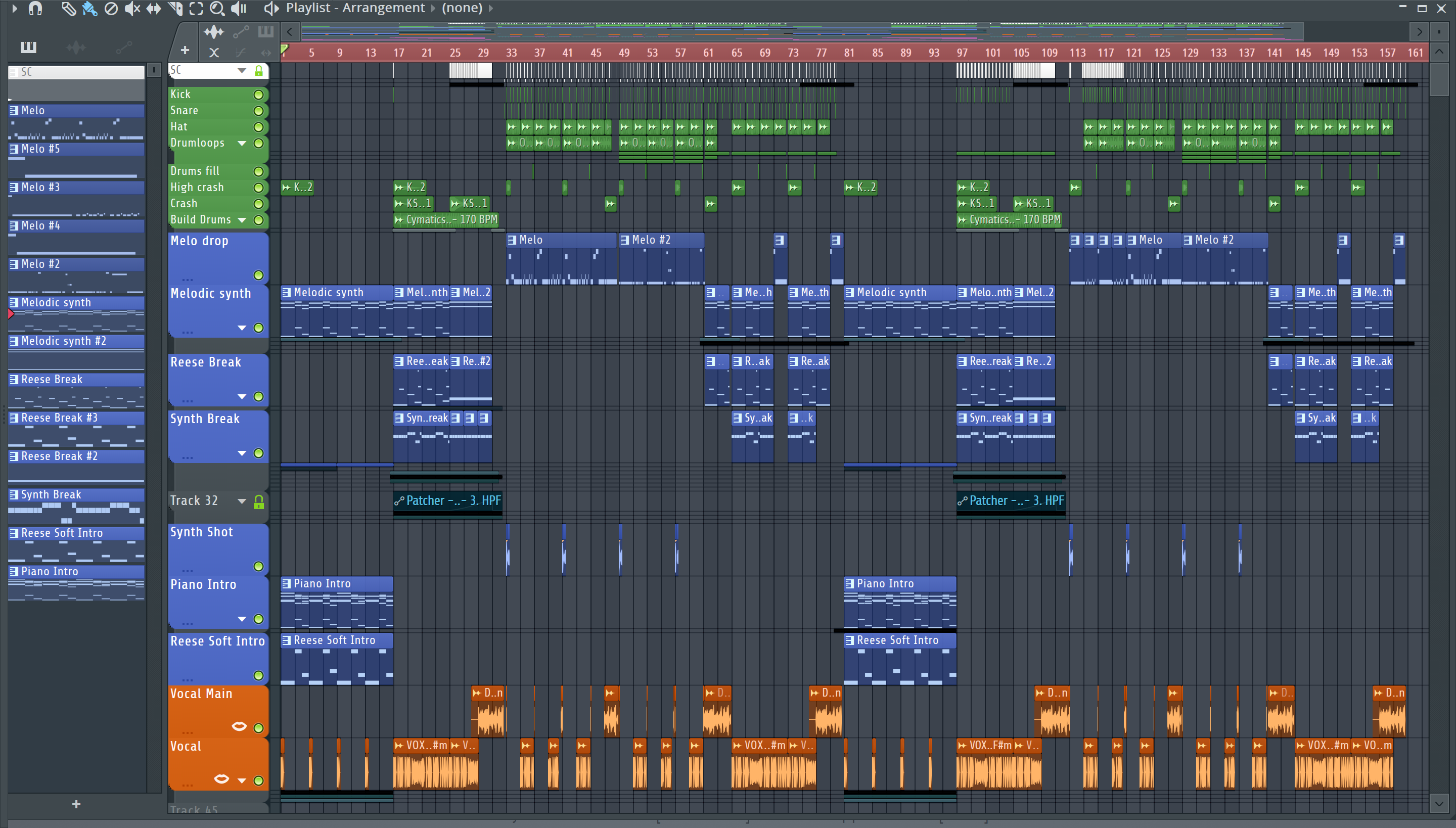Select the Zoom magnifier tool
1456x828 pixels.
[x=217, y=8]
